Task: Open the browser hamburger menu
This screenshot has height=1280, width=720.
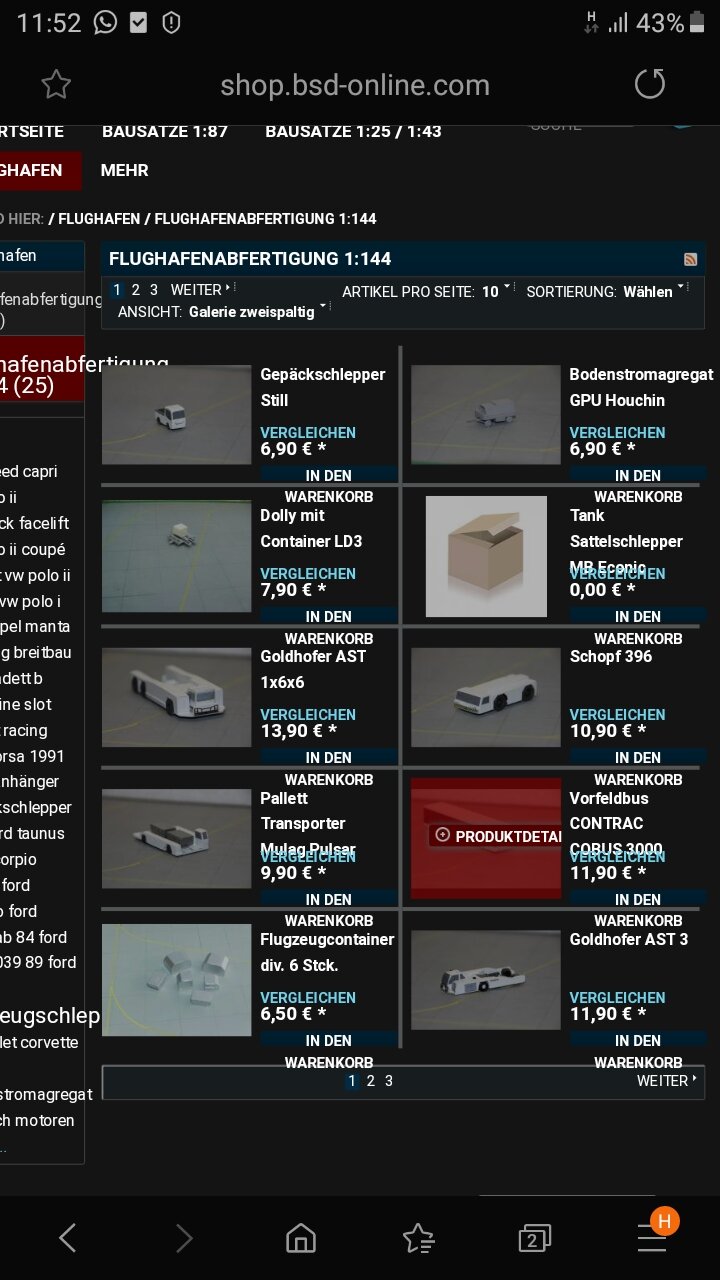Action: point(653,1236)
